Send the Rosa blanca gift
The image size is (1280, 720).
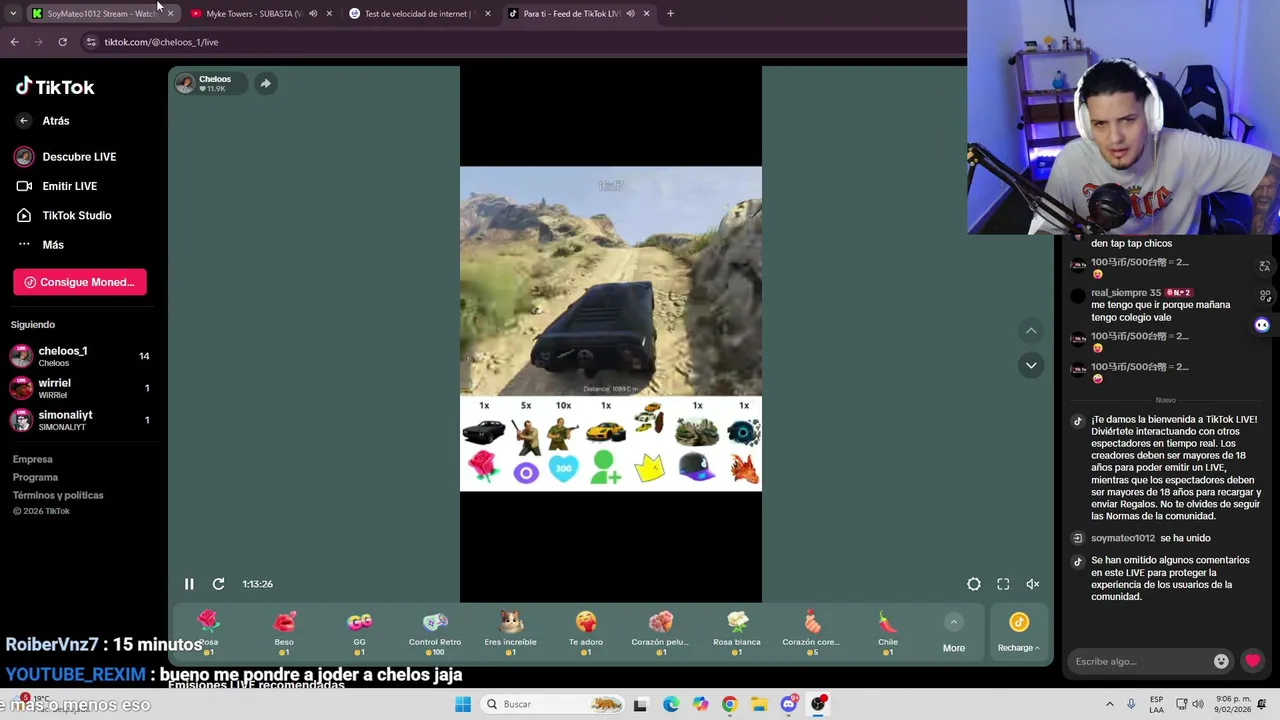(737, 632)
